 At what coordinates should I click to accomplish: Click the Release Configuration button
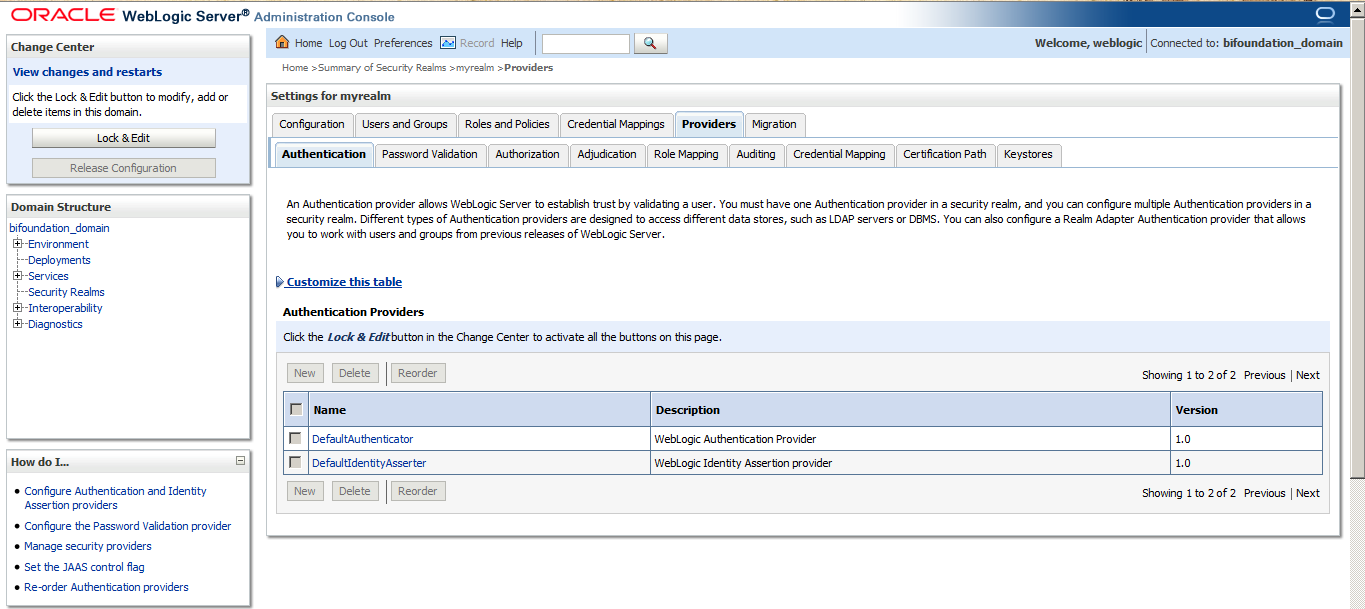coord(124,168)
